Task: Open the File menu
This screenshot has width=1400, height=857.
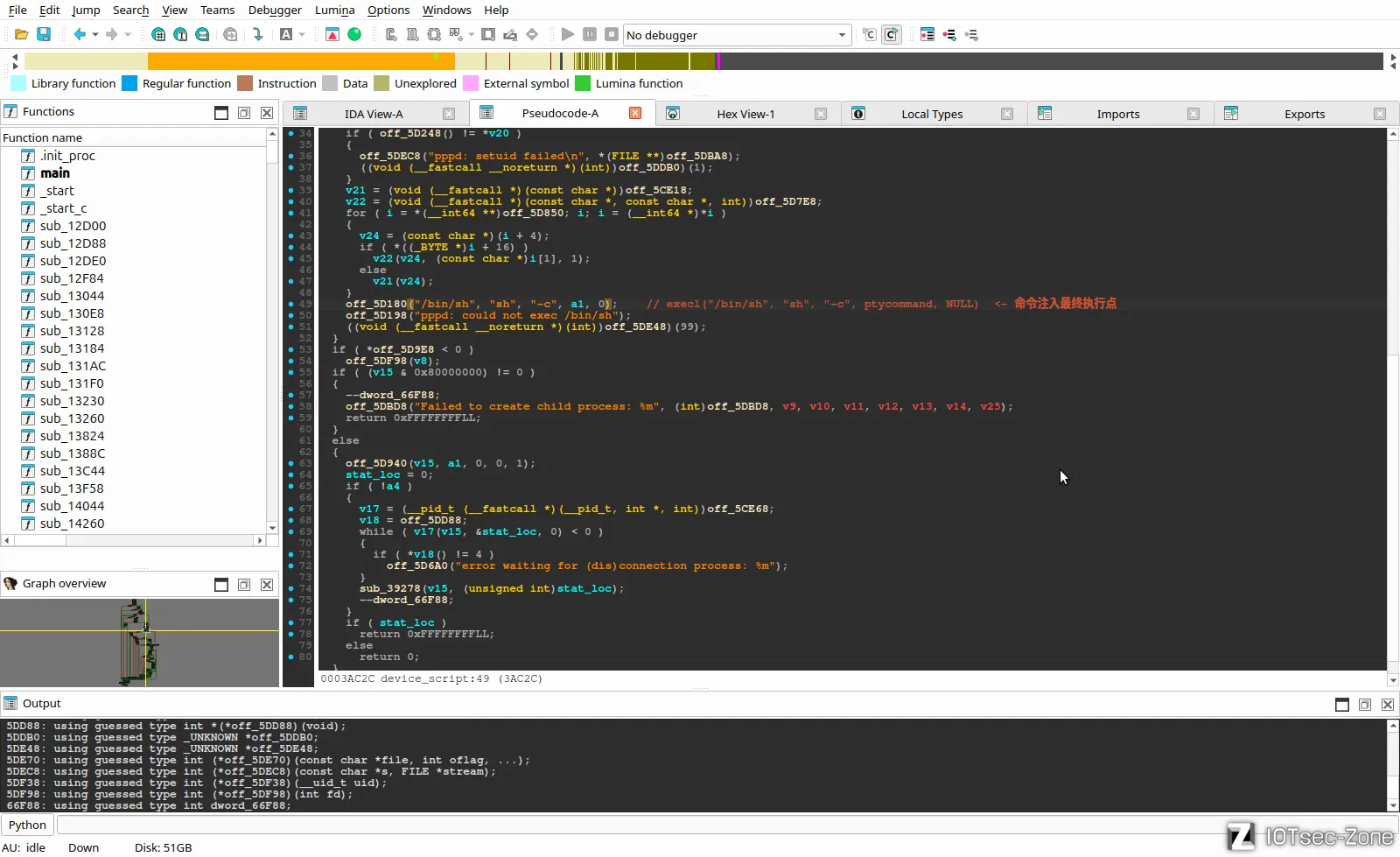Action: [17, 10]
